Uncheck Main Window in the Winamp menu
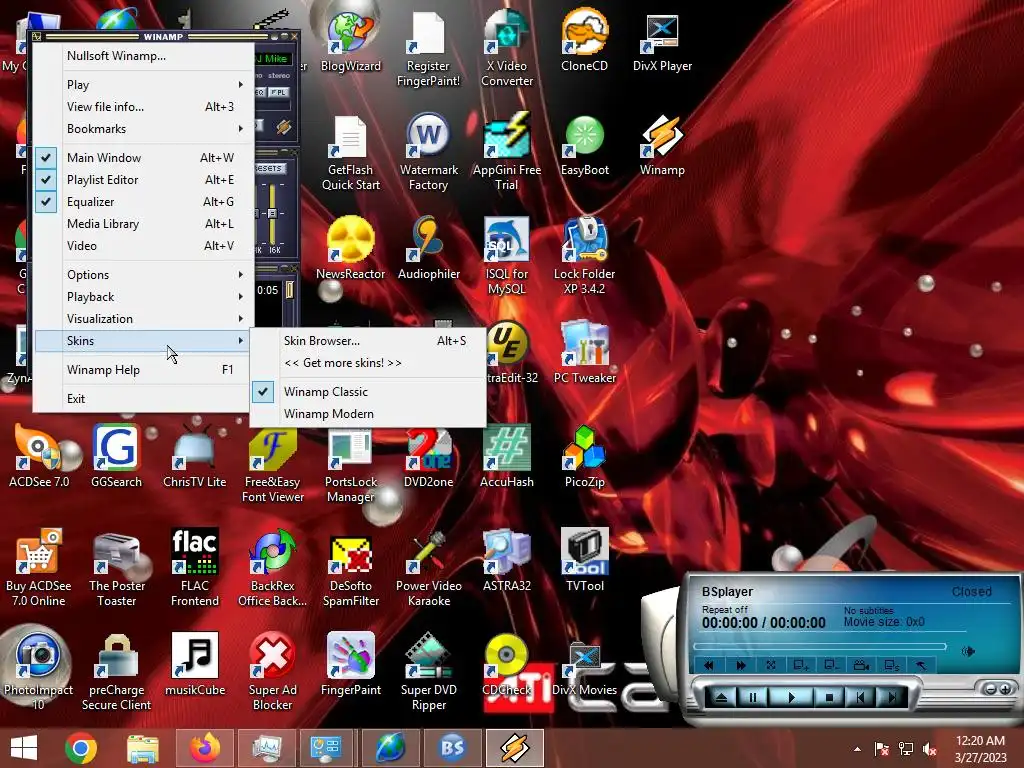Screen dimensions: 1024x768 [141, 157]
